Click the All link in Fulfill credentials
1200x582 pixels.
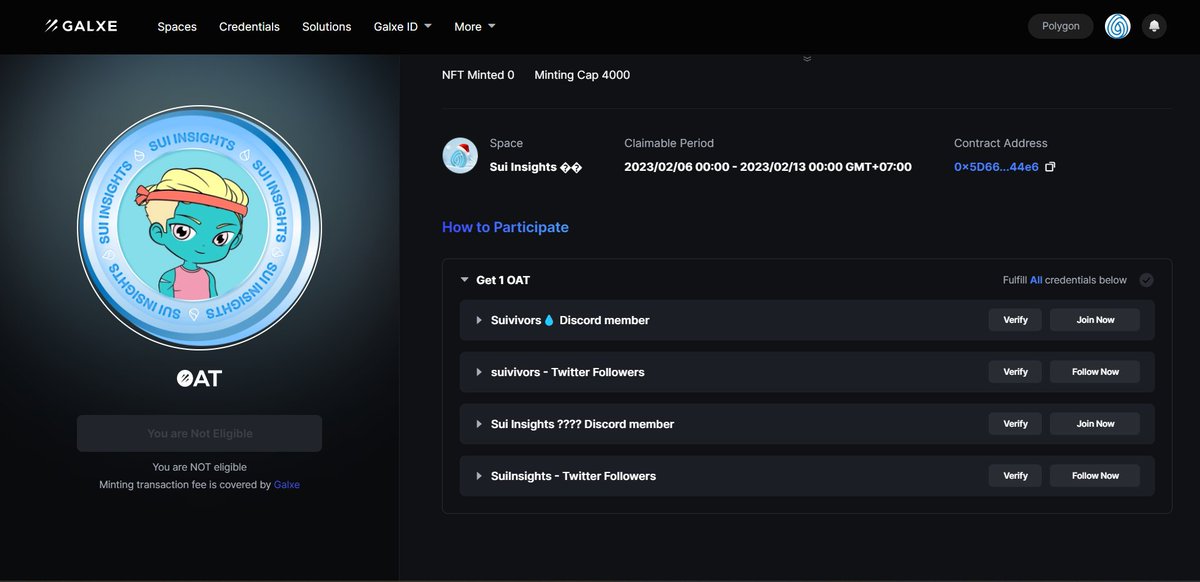[x=1036, y=280]
